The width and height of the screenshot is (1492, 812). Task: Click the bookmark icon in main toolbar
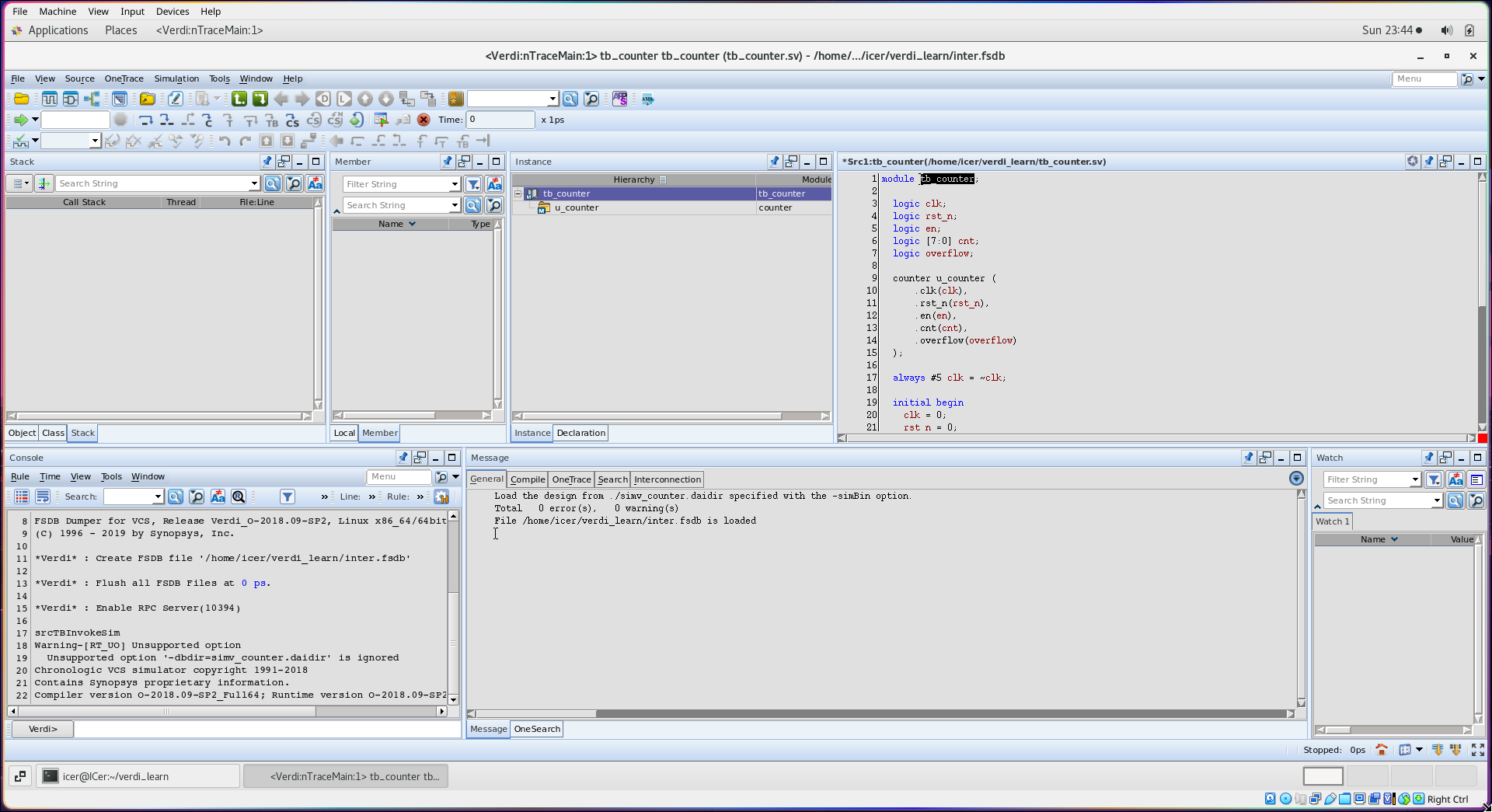(456, 99)
